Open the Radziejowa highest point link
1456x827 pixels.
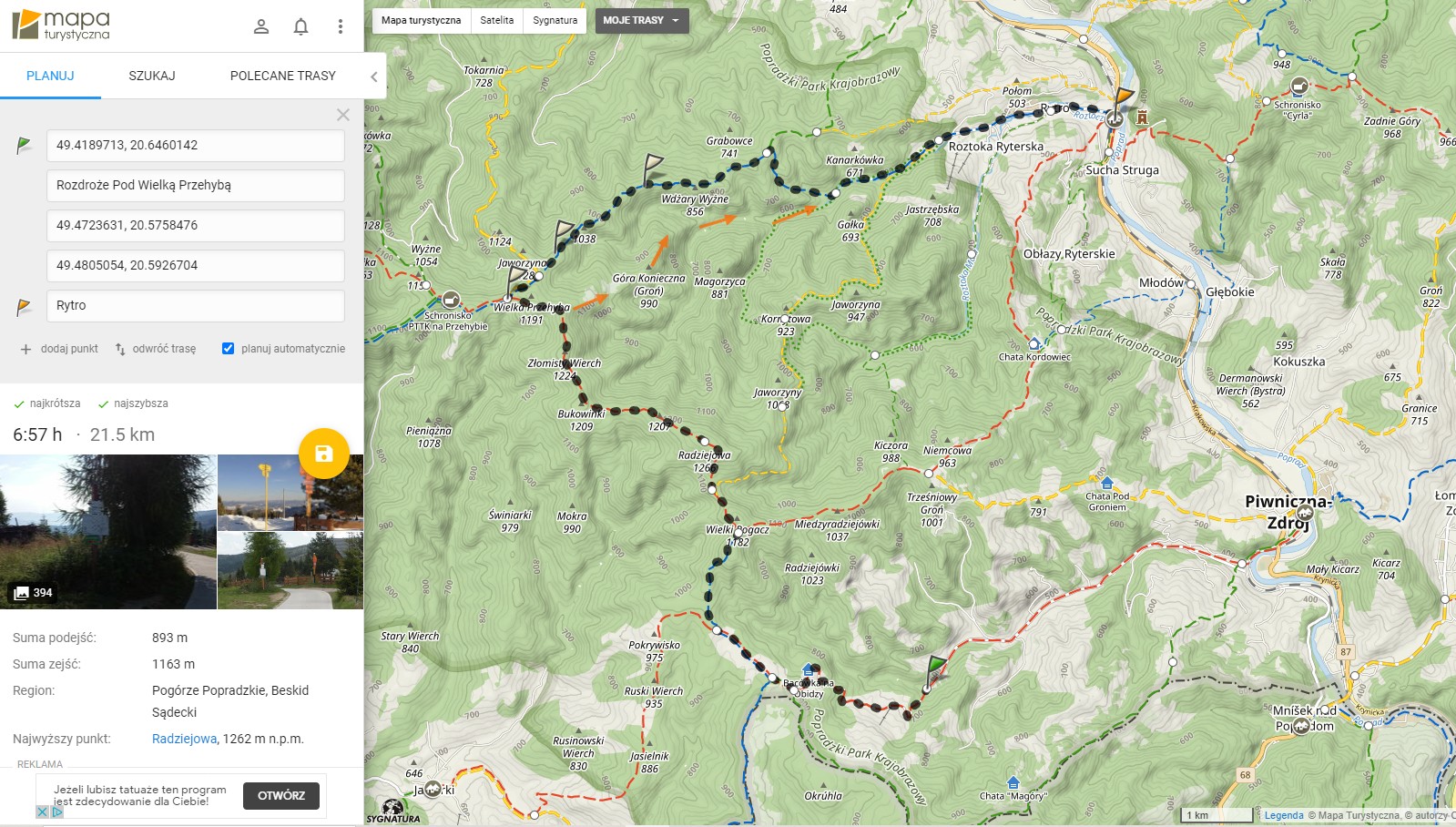185,739
